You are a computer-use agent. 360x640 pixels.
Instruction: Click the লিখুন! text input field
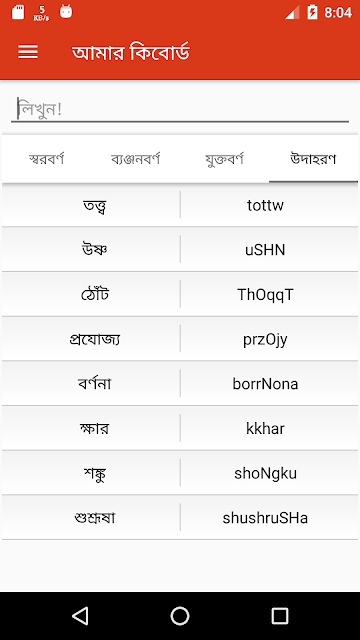pyautogui.click(x=180, y=109)
